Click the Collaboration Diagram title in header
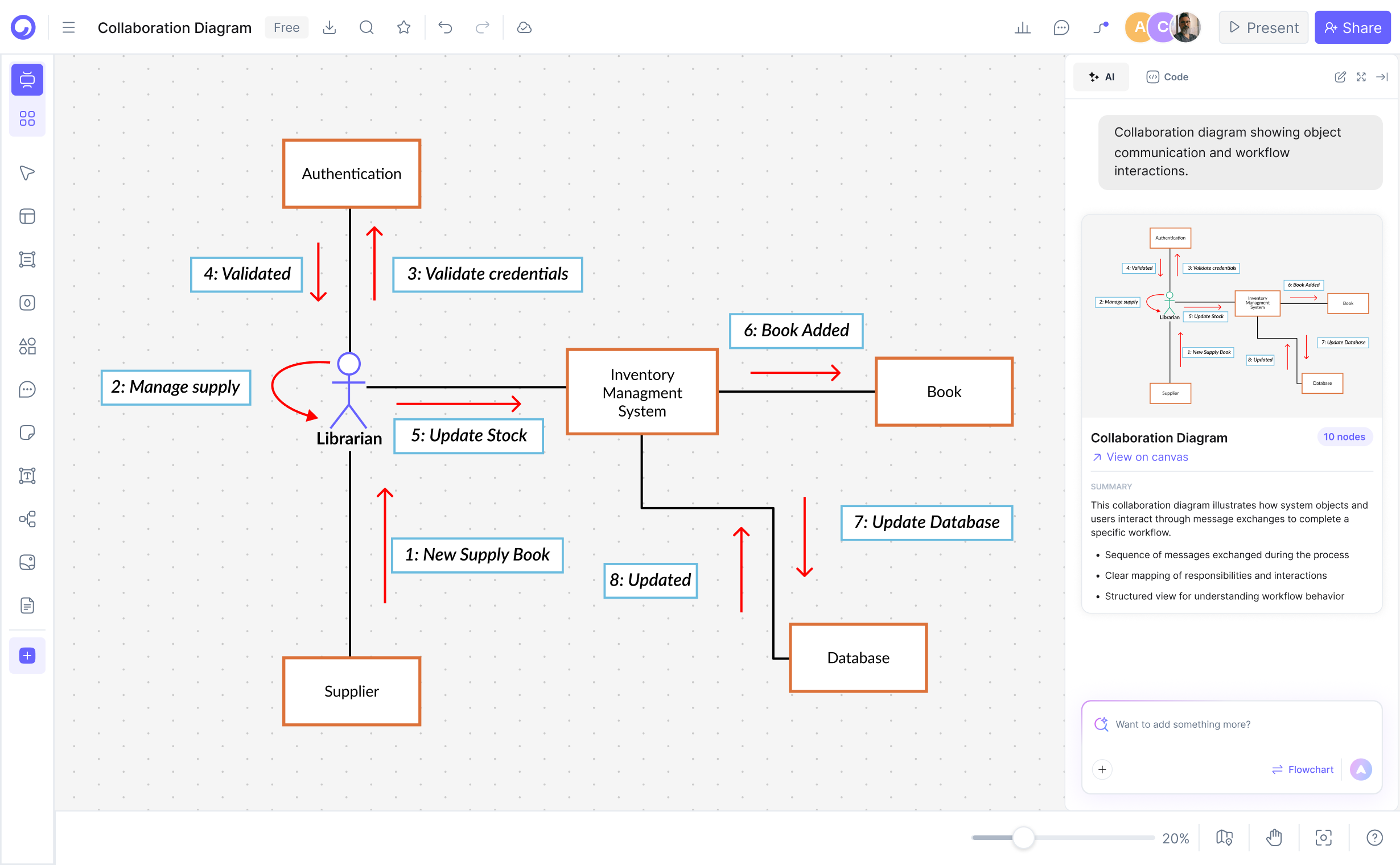 175,27
